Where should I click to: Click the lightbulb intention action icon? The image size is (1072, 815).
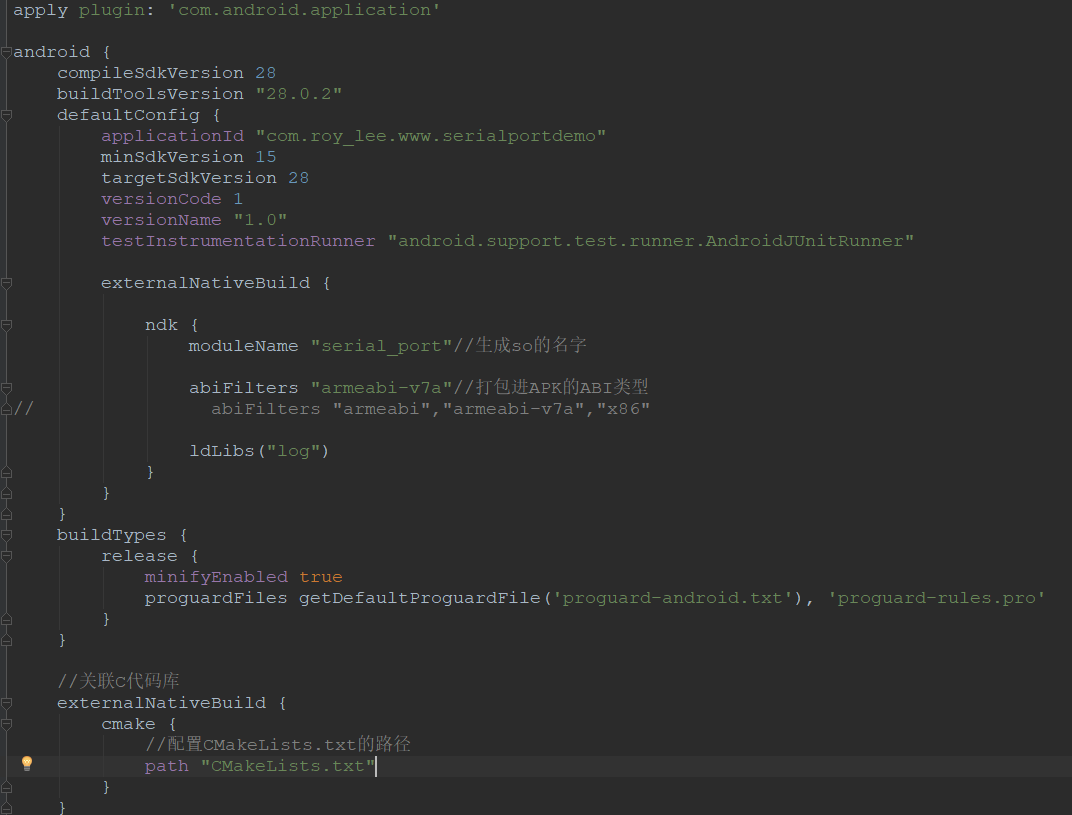[27, 764]
